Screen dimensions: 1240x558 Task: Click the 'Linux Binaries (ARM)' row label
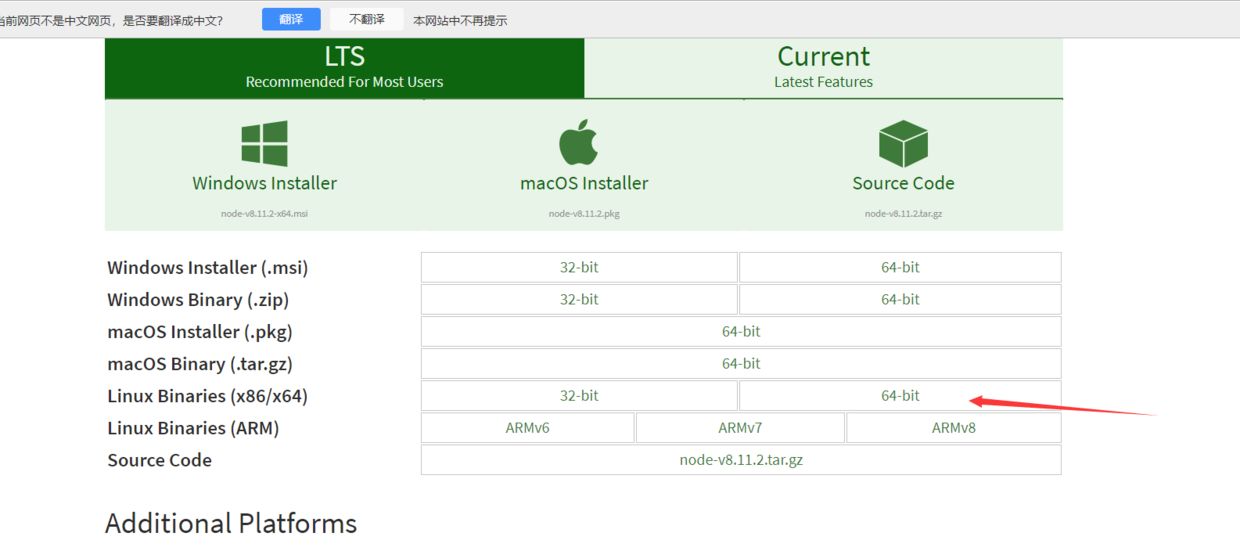193,428
